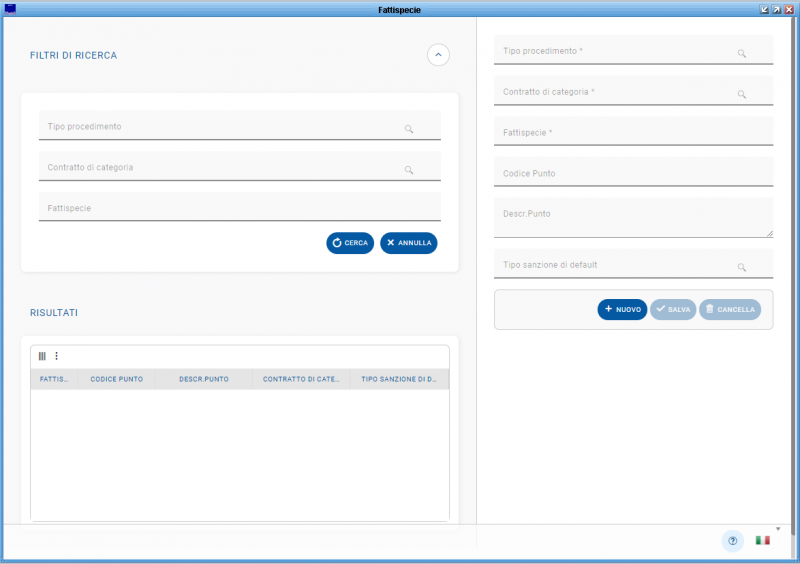Click the window restore arrow button

point(777,9)
